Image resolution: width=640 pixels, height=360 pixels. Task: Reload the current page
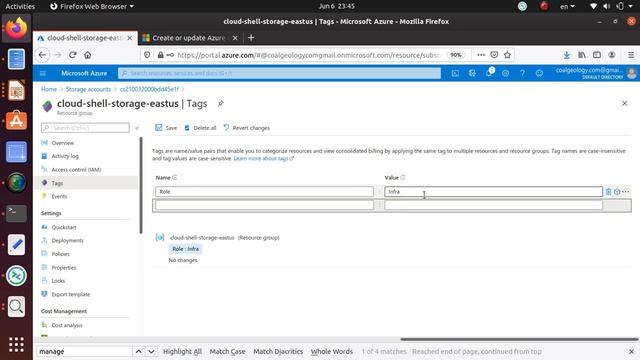click(73, 55)
